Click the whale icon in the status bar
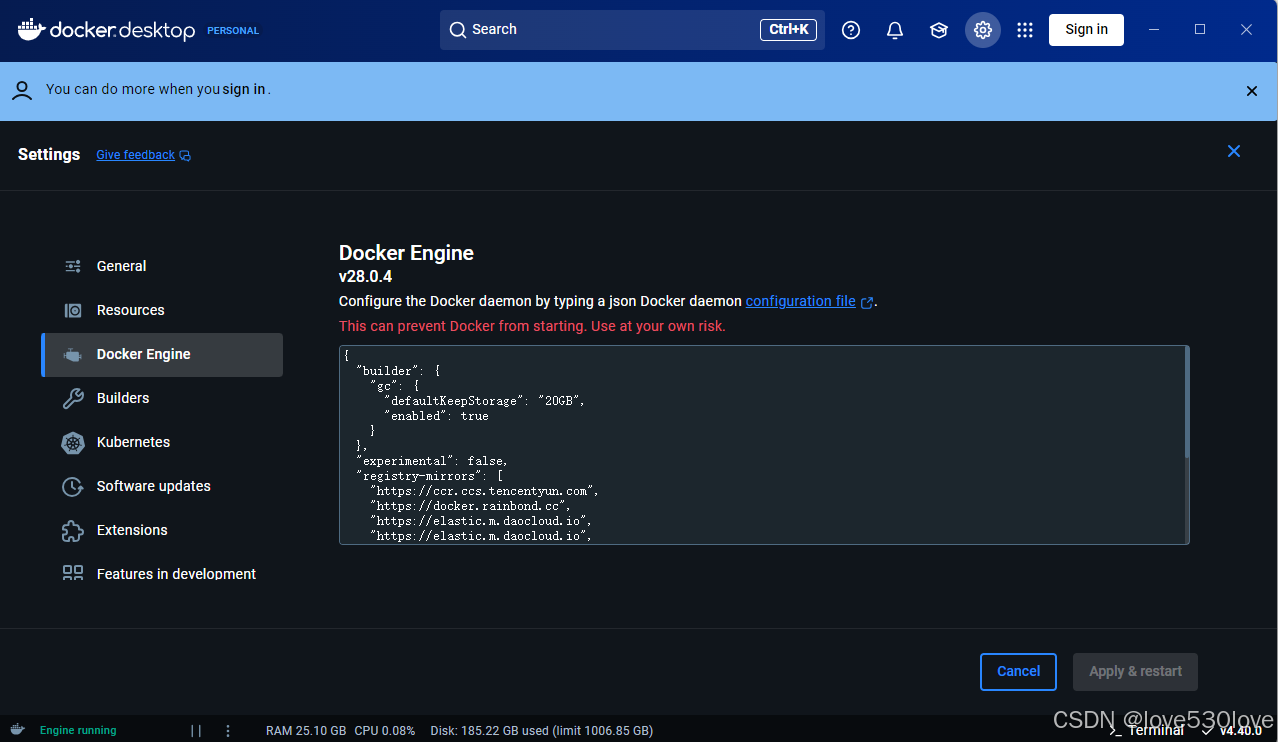 (18, 730)
